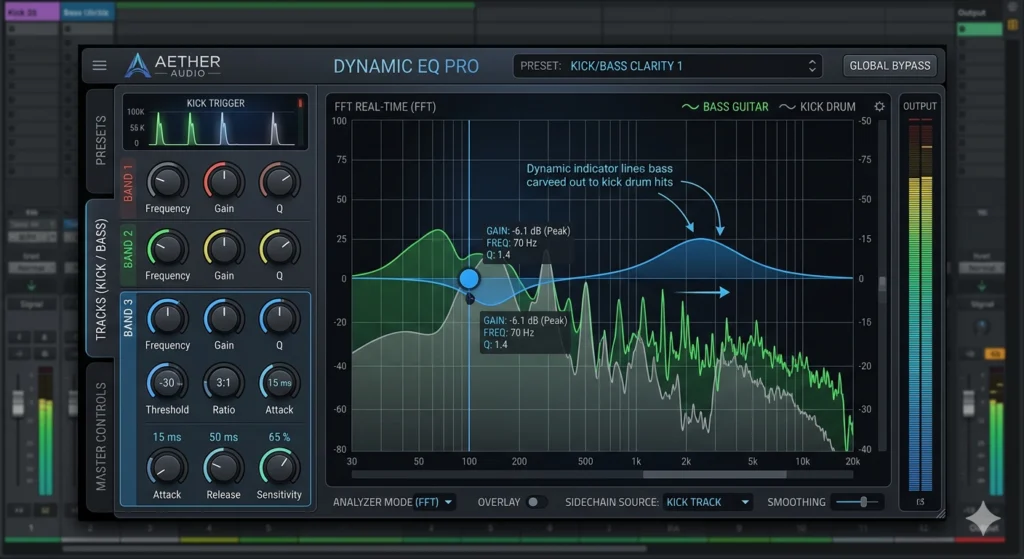The width and height of the screenshot is (1024, 559).
Task: Click the Threshold knob showing -30
Action: coord(167,383)
